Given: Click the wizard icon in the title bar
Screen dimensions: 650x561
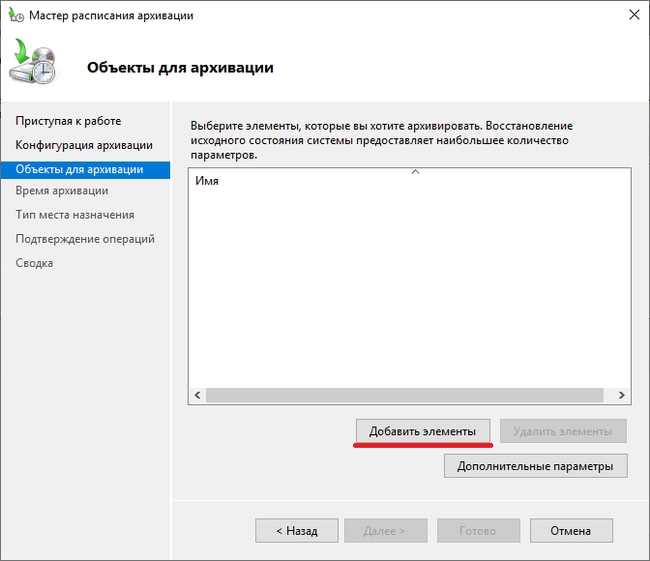Looking at the screenshot, I should click(x=16, y=16).
